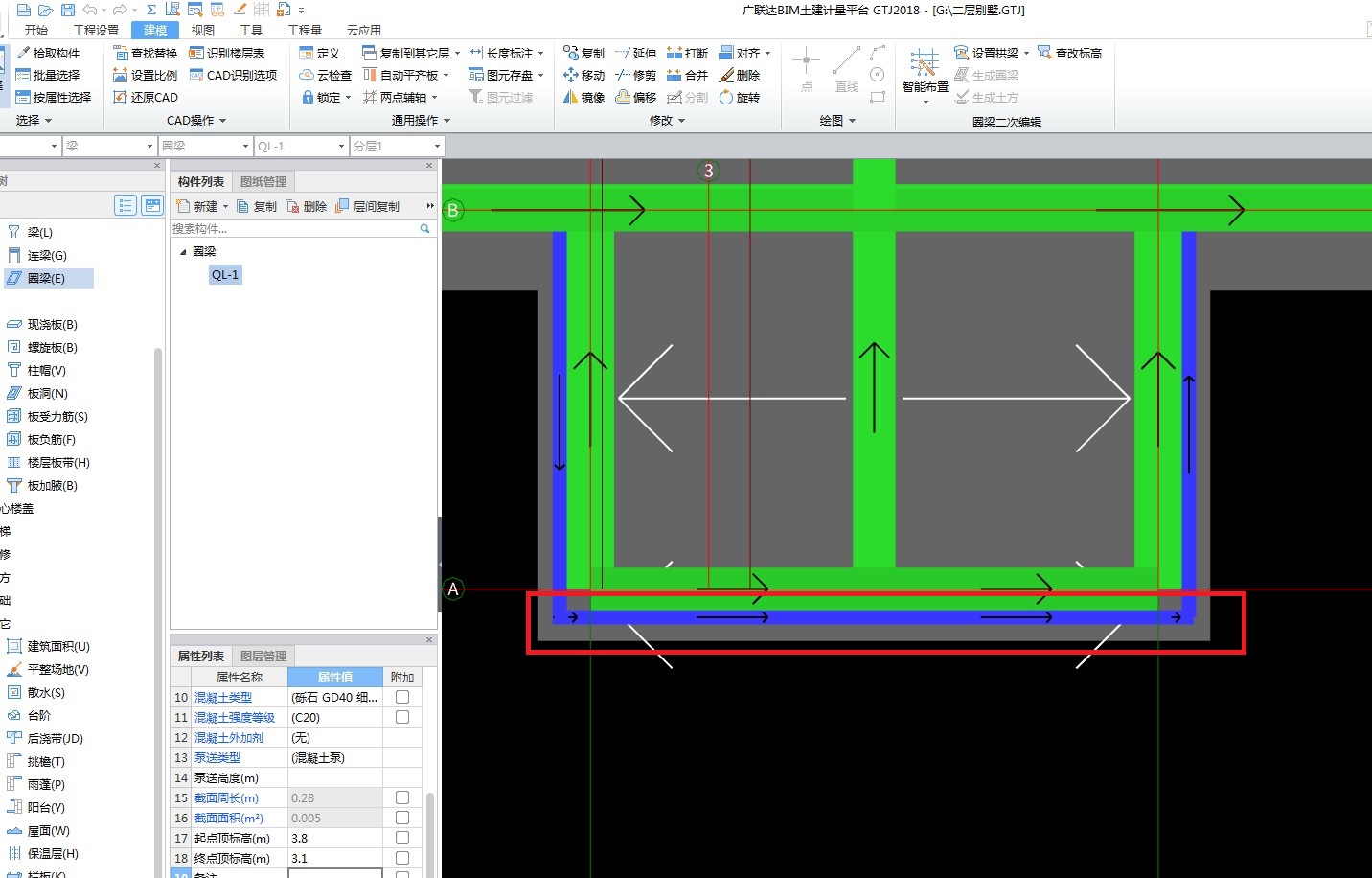
Task: Select the 复制 copy tool in modify group
Action: point(584,53)
